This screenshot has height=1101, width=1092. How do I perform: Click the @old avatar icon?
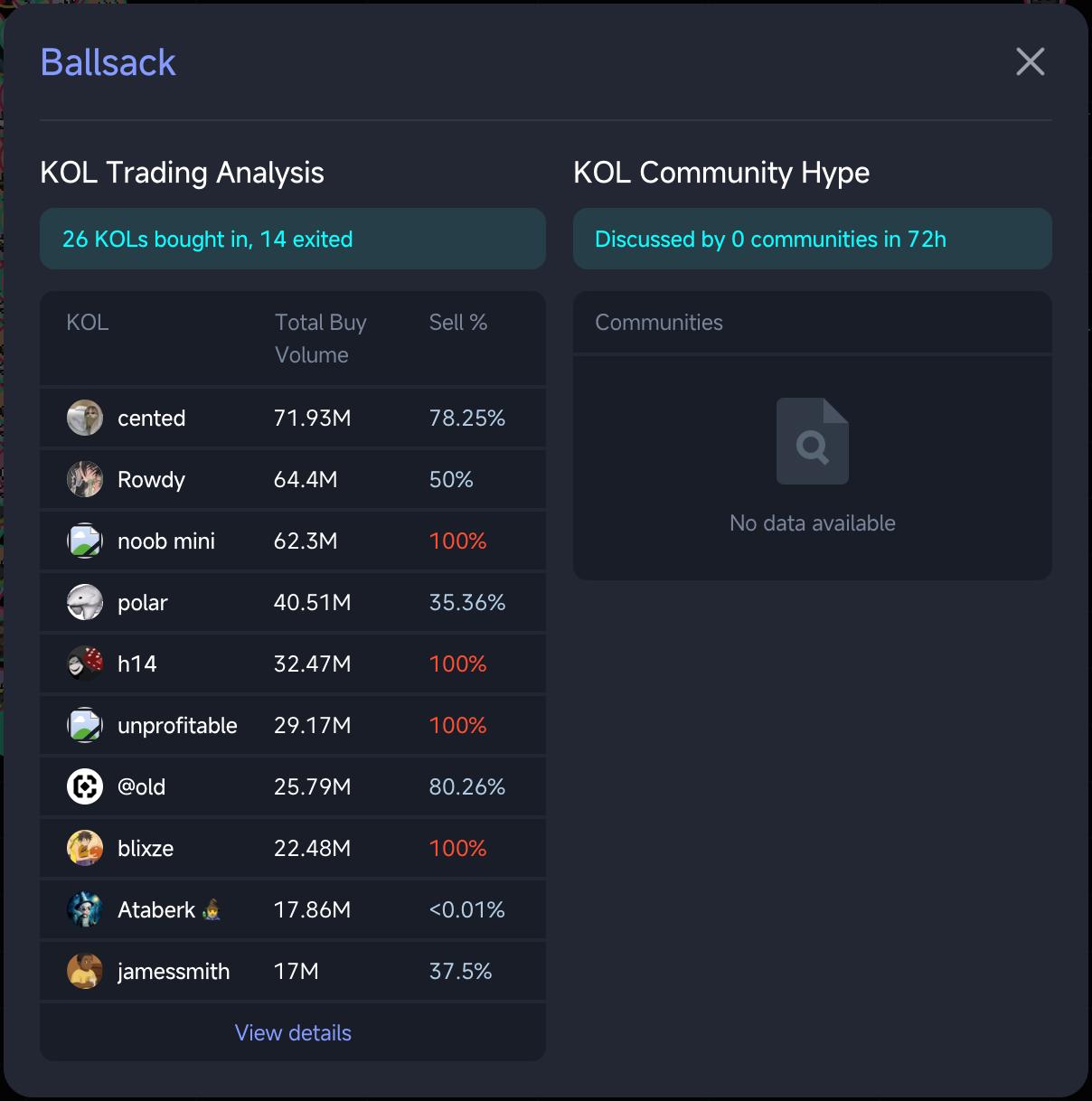pos(85,786)
